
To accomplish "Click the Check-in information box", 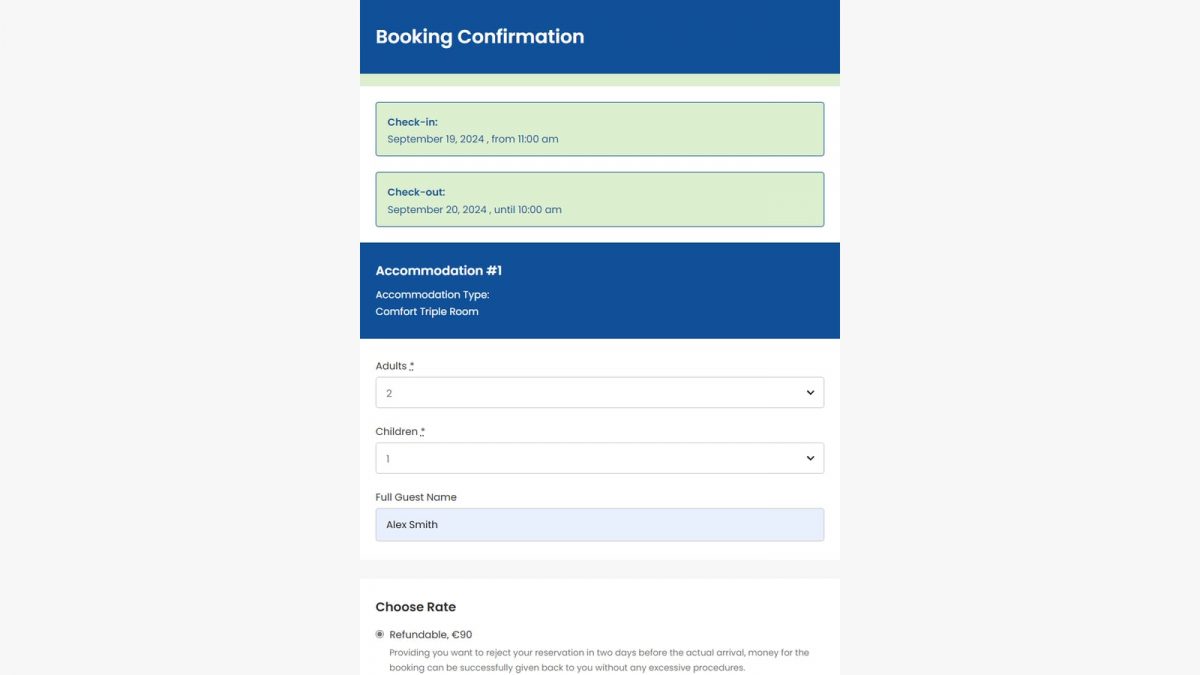I will pos(599,128).
